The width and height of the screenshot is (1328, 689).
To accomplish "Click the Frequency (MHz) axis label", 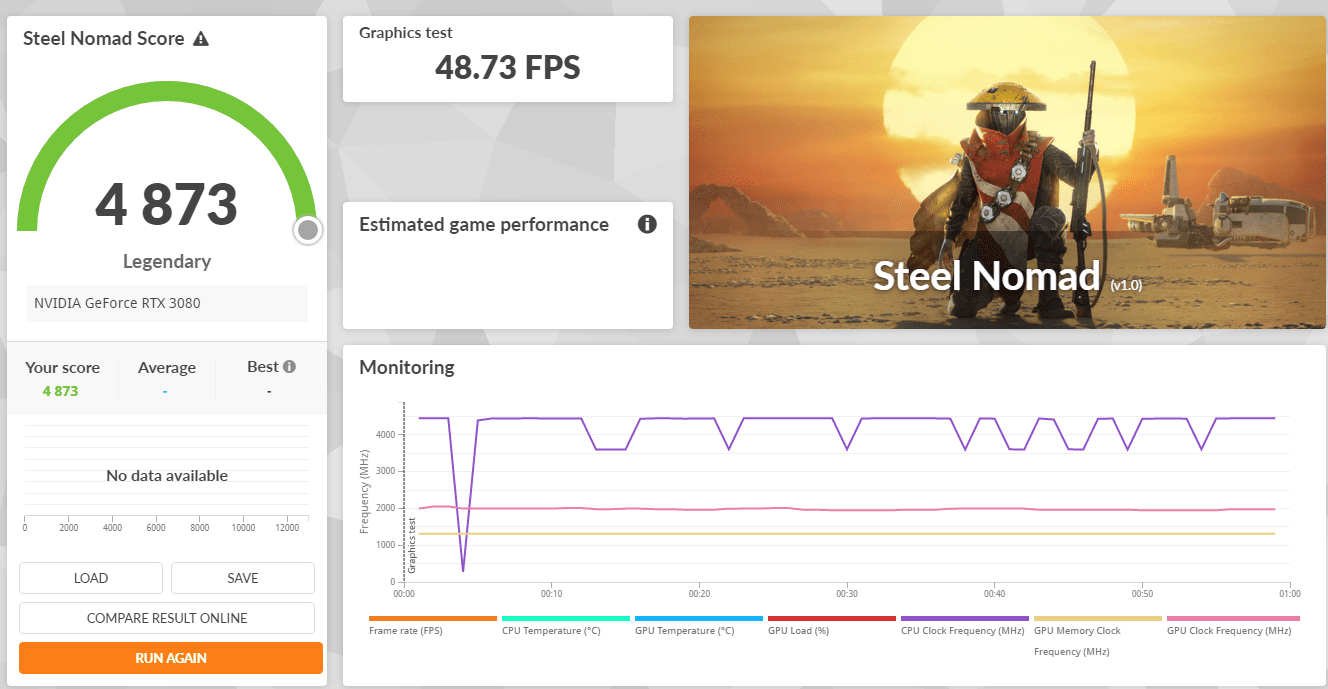I will pyautogui.click(x=364, y=491).
